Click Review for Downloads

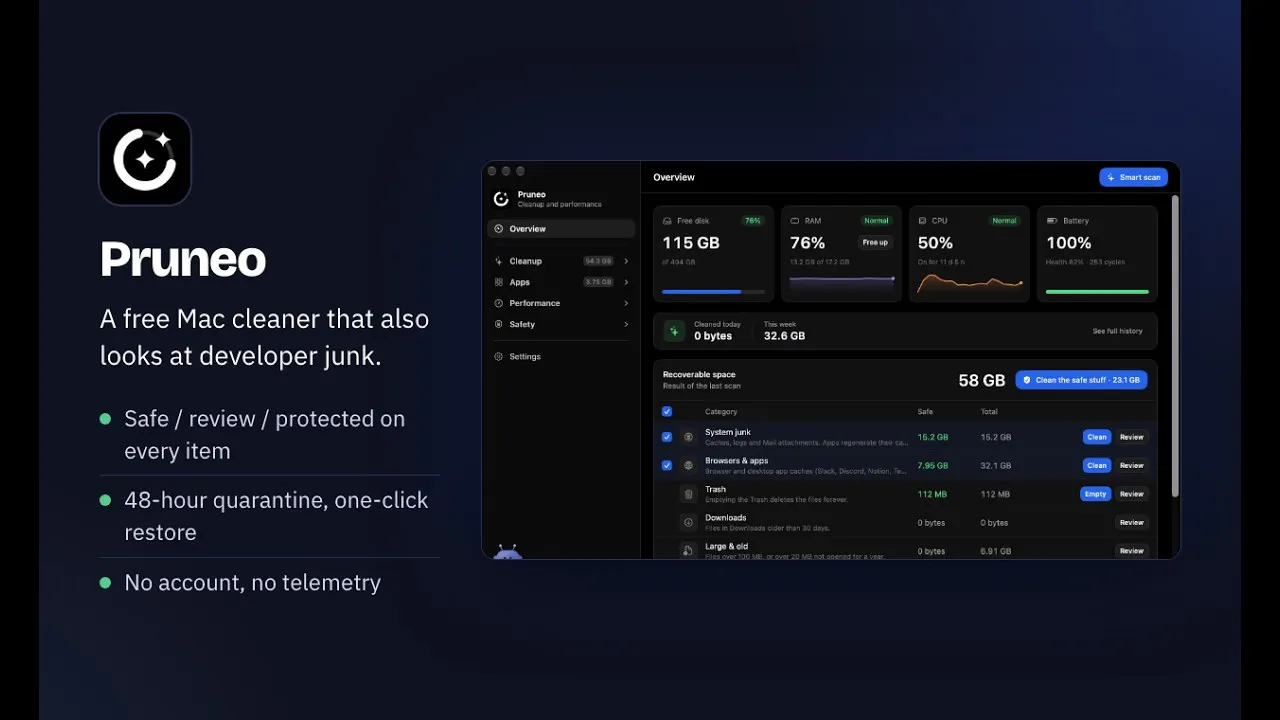point(1132,522)
